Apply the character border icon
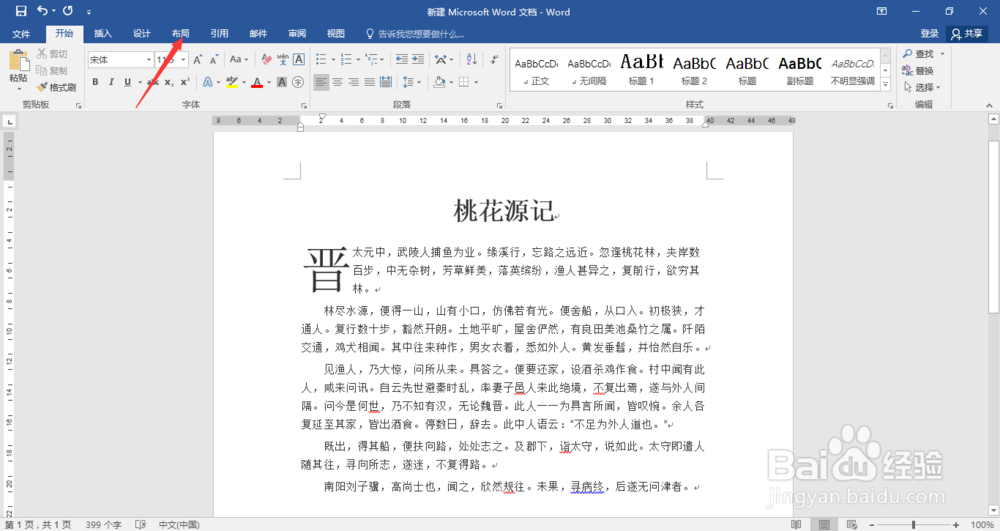The image size is (1000, 531). point(298,59)
